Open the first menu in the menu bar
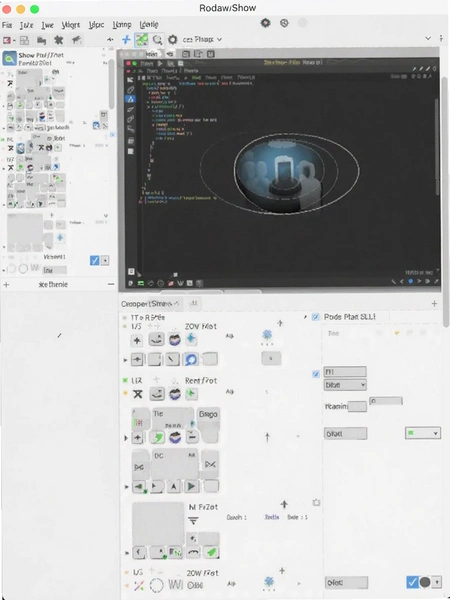Viewport: 450px width, 600px height. pos(7,25)
